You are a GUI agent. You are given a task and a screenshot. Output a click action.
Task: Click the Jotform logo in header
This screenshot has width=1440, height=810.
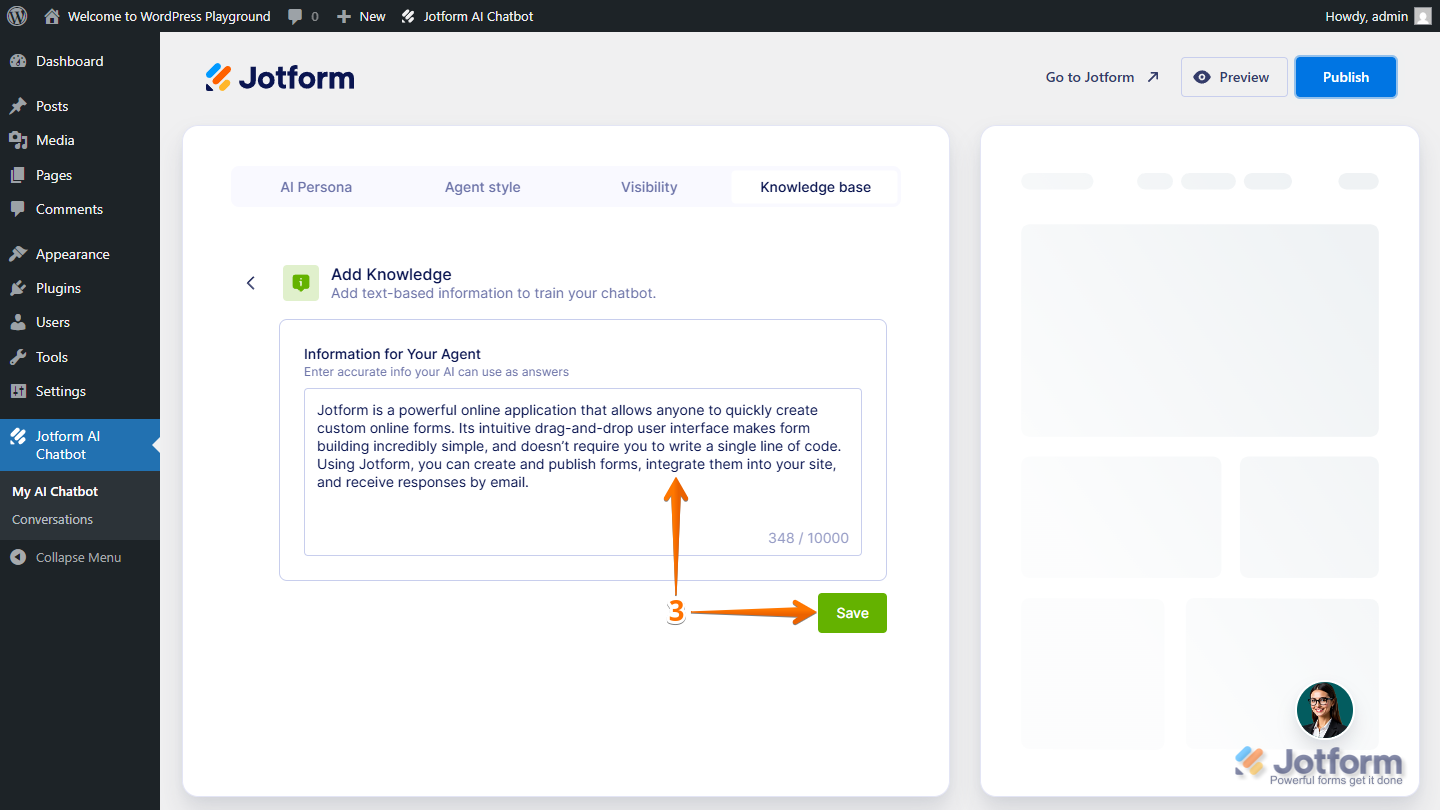[280, 77]
